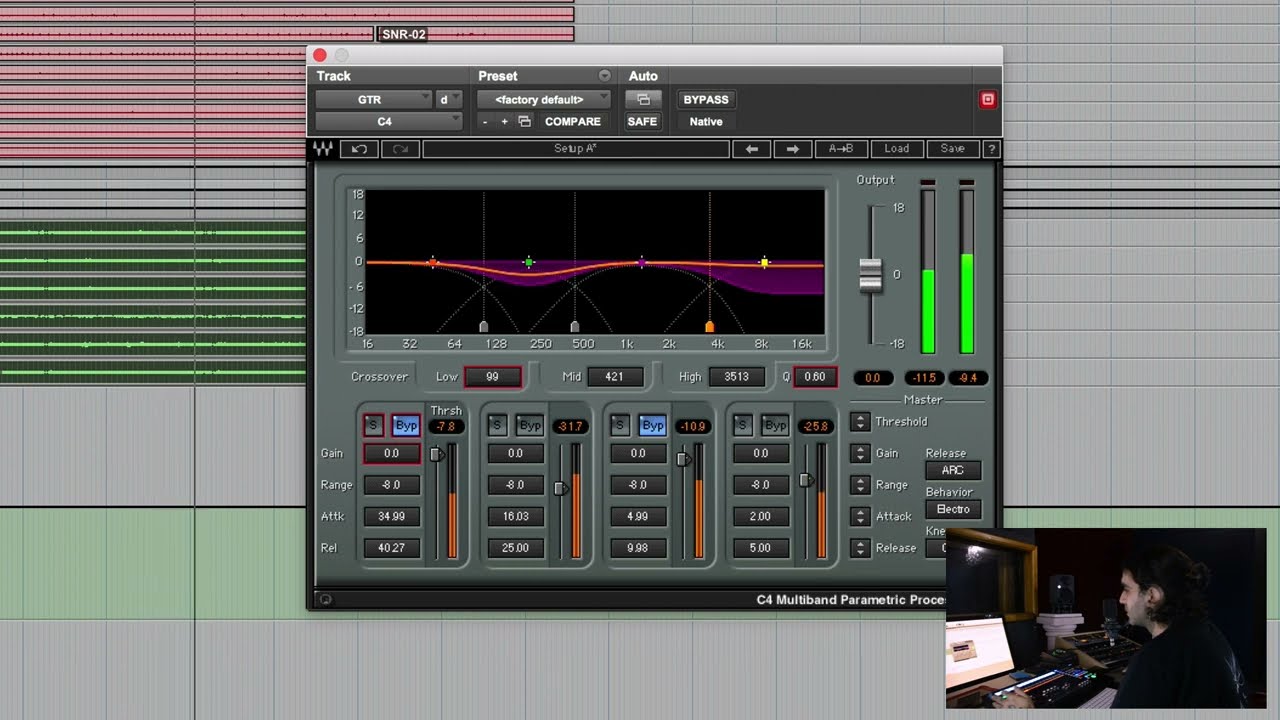The width and height of the screenshot is (1280, 720).
Task: Open the Setup A preset name bar
Action: click(x=576, y=149)
